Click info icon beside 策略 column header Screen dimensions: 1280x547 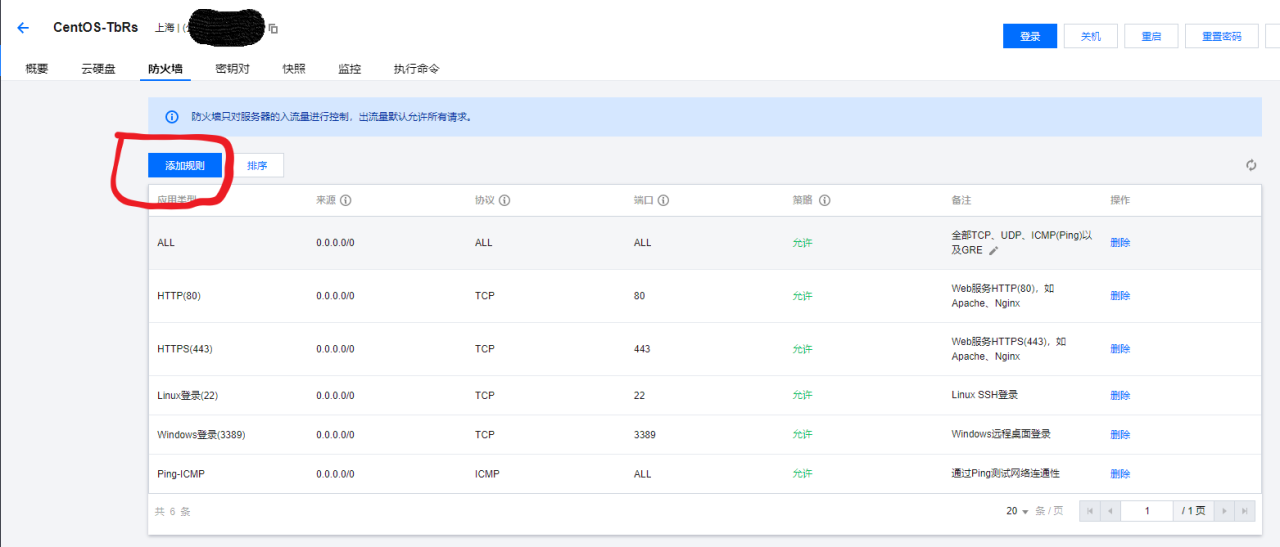click(825, 200)
